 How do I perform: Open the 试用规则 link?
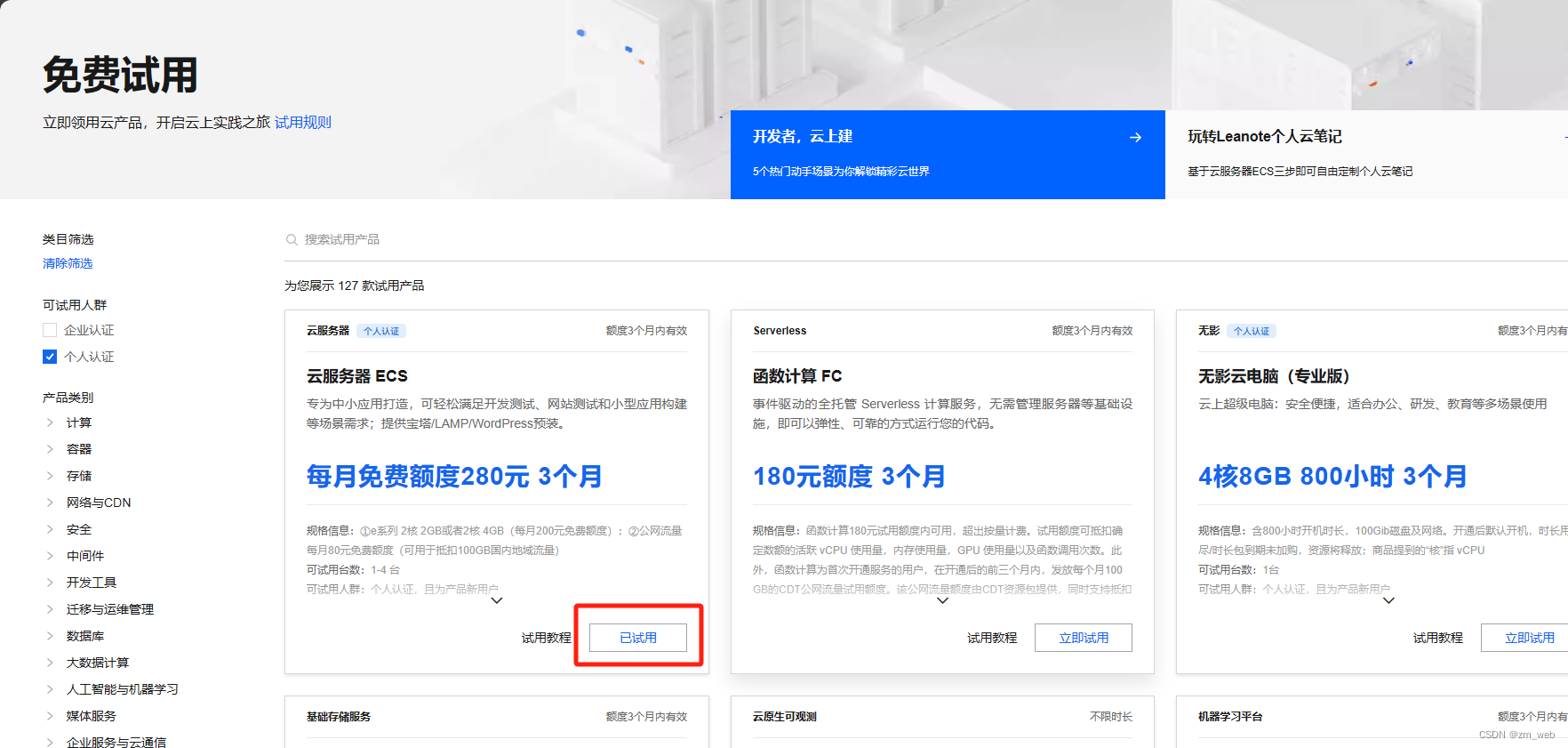303,122
